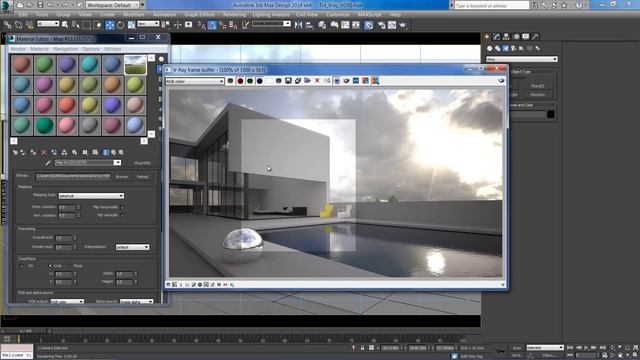This screenshot has width=640, height=360.
Task: Select the Place radio button
Action: (x=70, y=266)
